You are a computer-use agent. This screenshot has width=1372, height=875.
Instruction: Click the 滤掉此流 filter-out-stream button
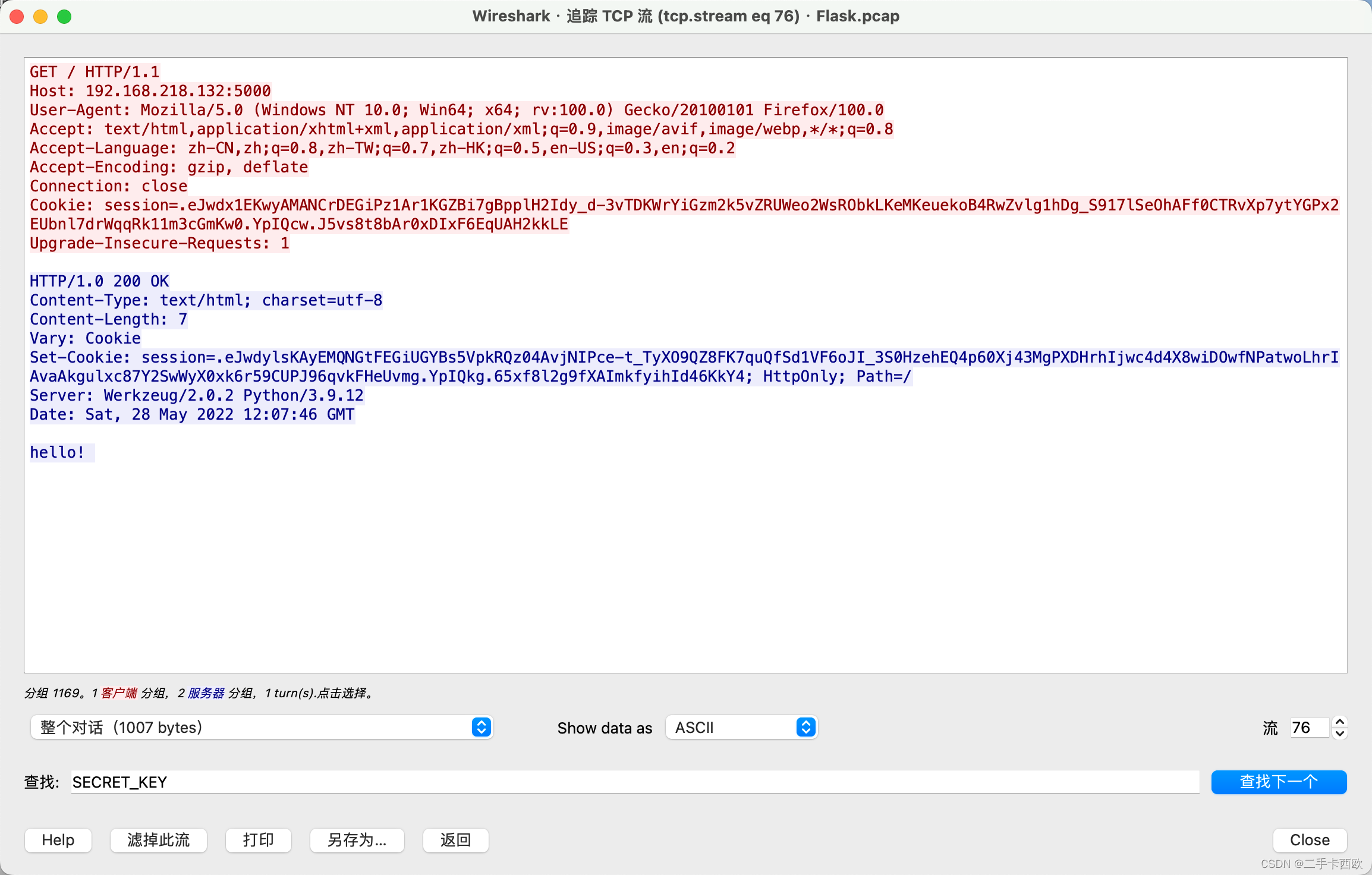click(x=158, y=840)
